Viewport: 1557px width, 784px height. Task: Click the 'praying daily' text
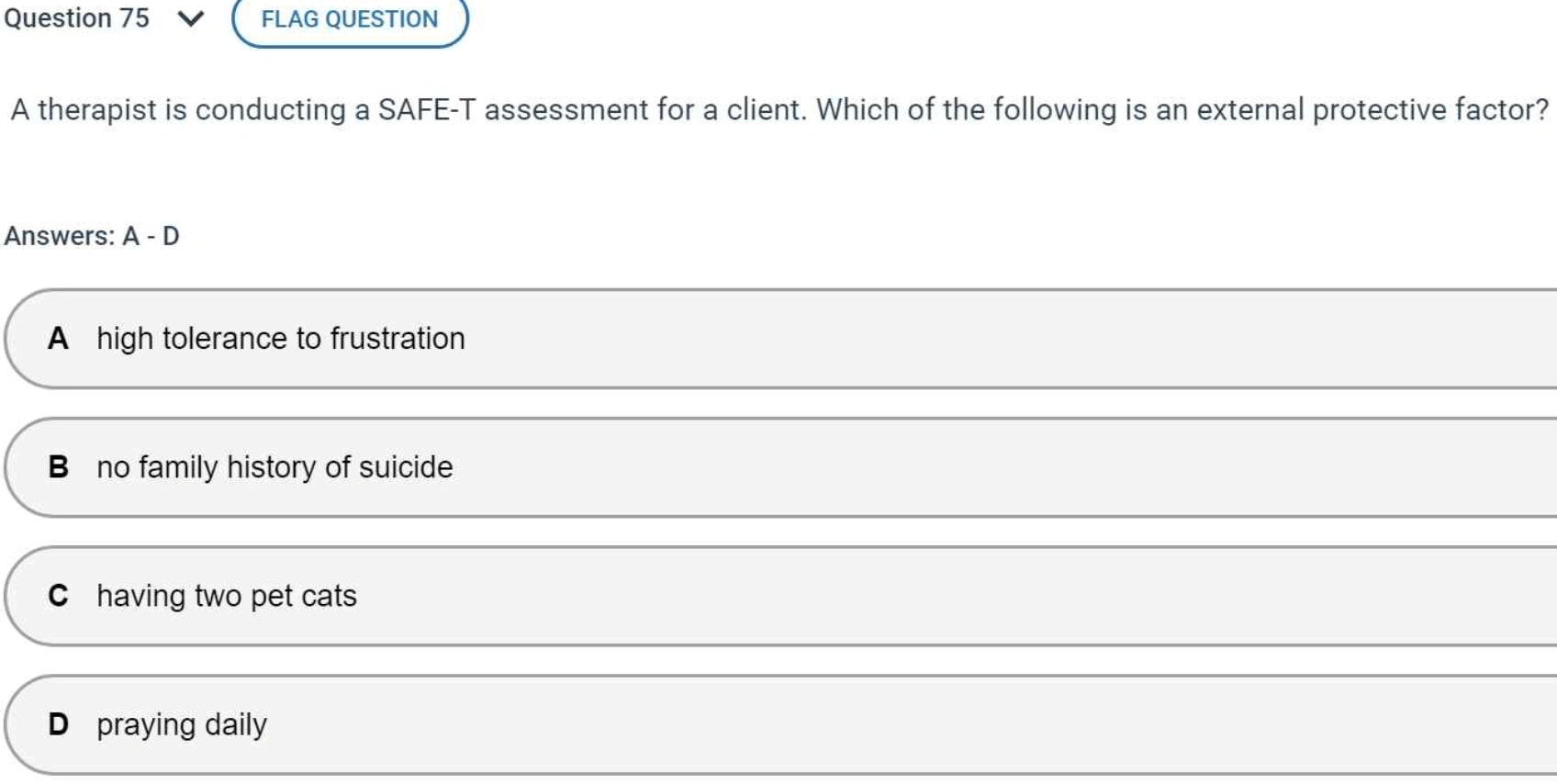182,725
